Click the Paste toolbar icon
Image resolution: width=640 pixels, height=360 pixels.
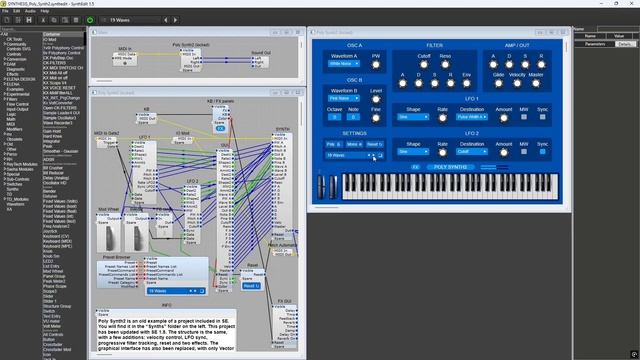(65, 20)
